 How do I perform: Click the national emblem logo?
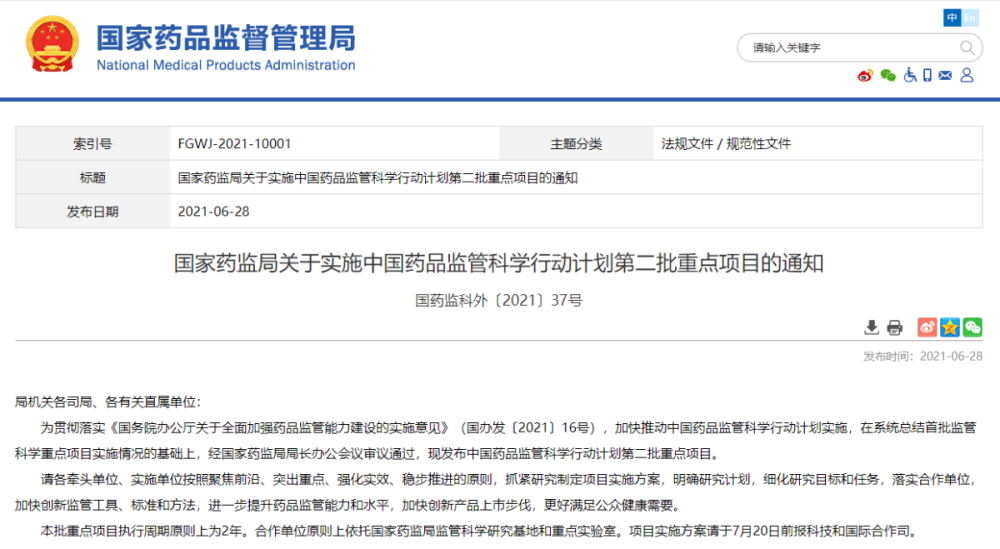[52, 43]
